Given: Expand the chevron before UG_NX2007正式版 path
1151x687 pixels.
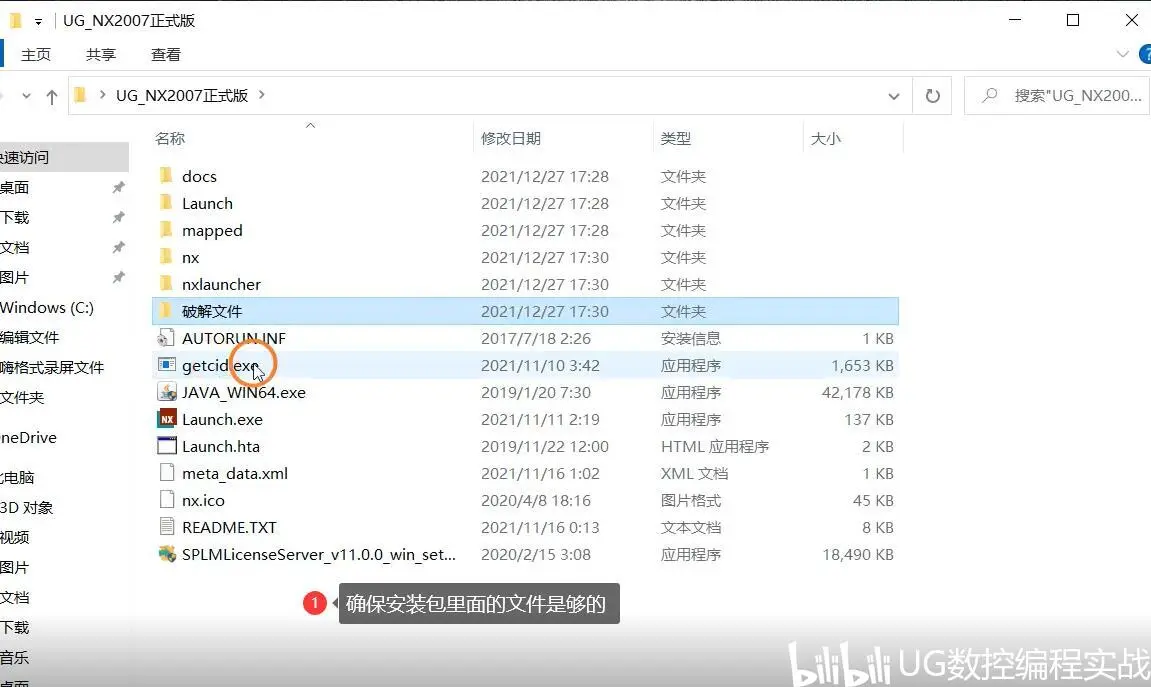Looking at the screenshot, I should click(x=102, y=95).
